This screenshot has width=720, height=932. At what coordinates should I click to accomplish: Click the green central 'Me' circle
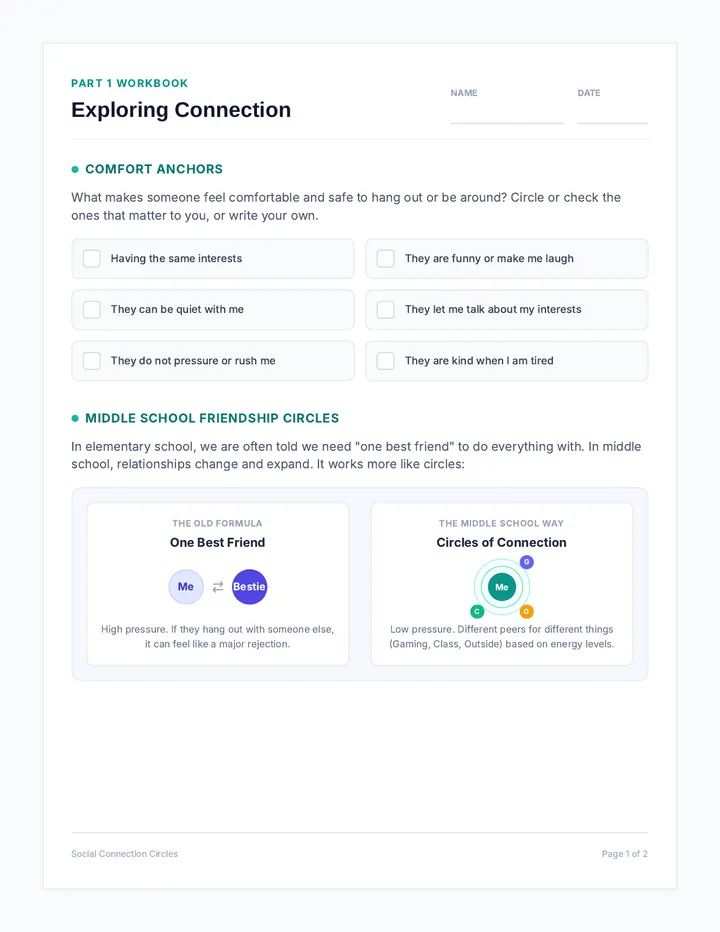502,587
